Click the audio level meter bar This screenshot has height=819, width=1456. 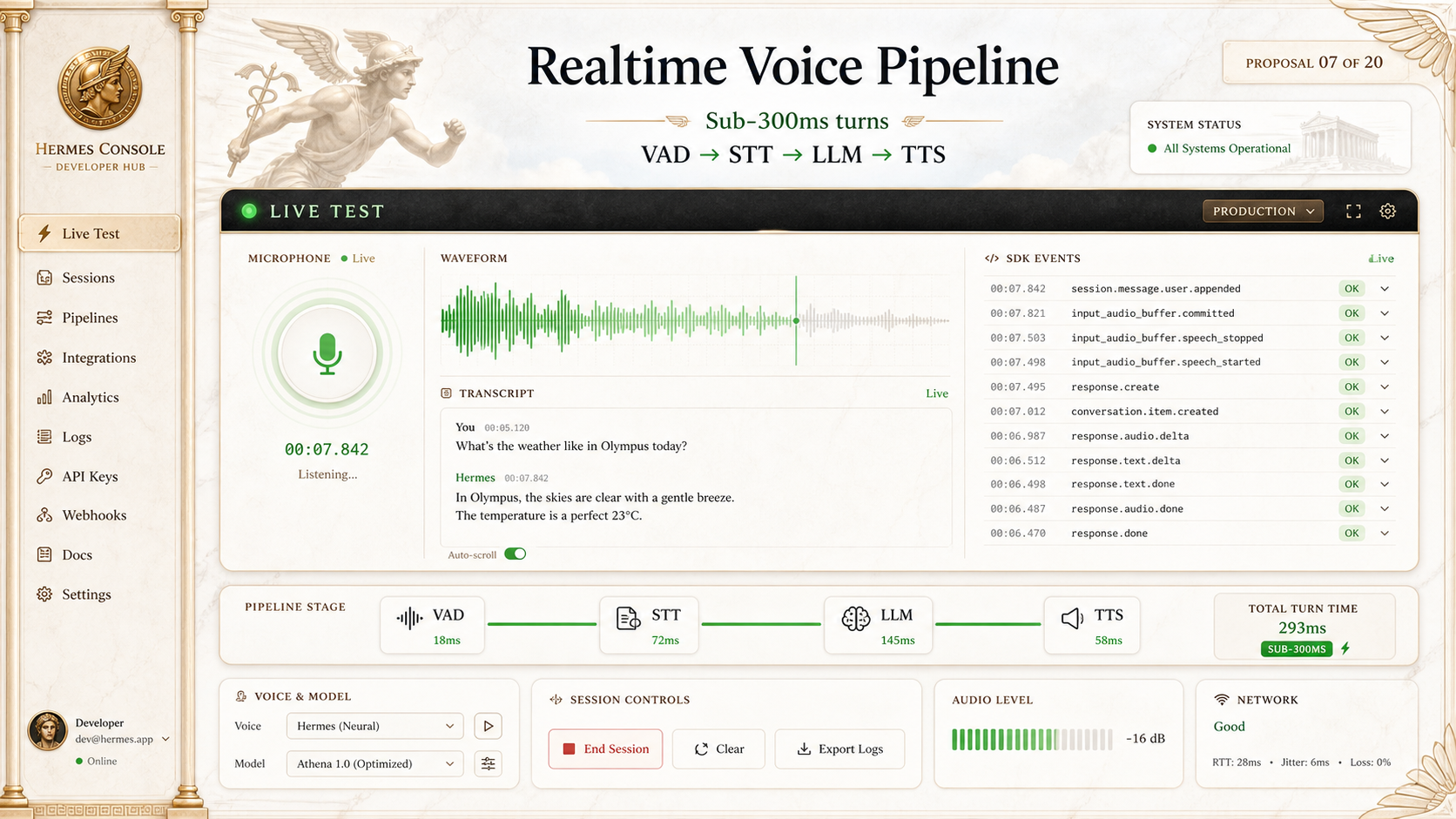(x=1032, y=739)
